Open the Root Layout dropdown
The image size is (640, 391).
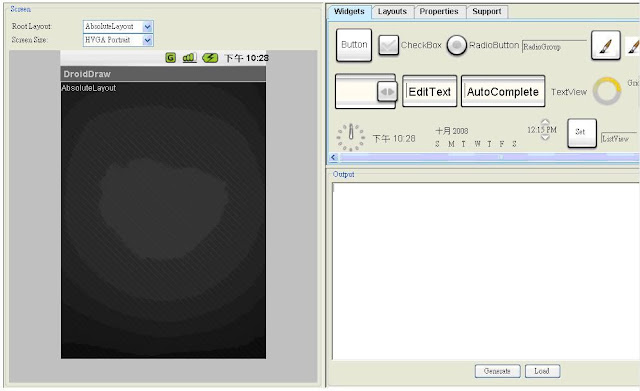pos(118,27)
